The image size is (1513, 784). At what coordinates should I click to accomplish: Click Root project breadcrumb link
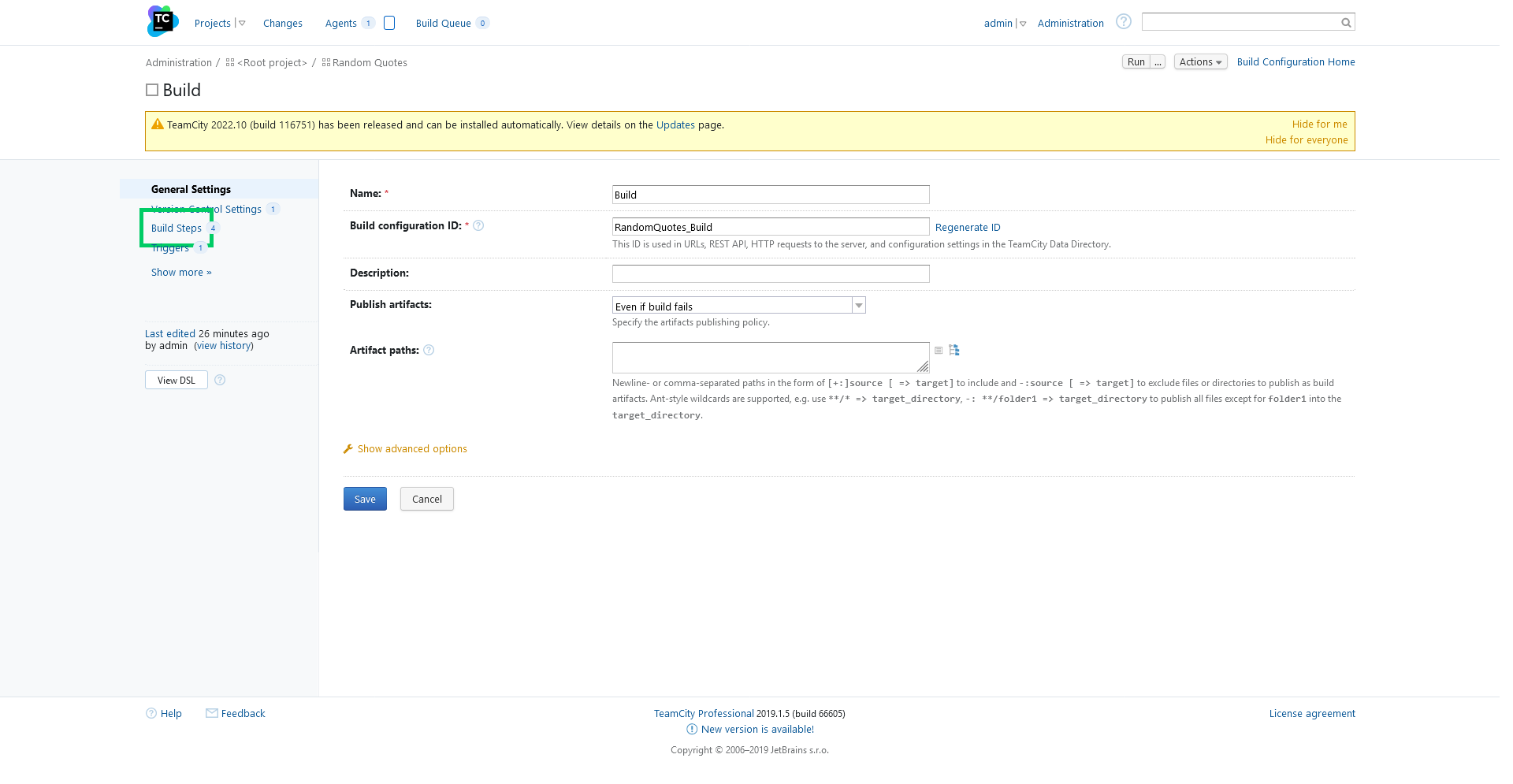click(272, 63)
